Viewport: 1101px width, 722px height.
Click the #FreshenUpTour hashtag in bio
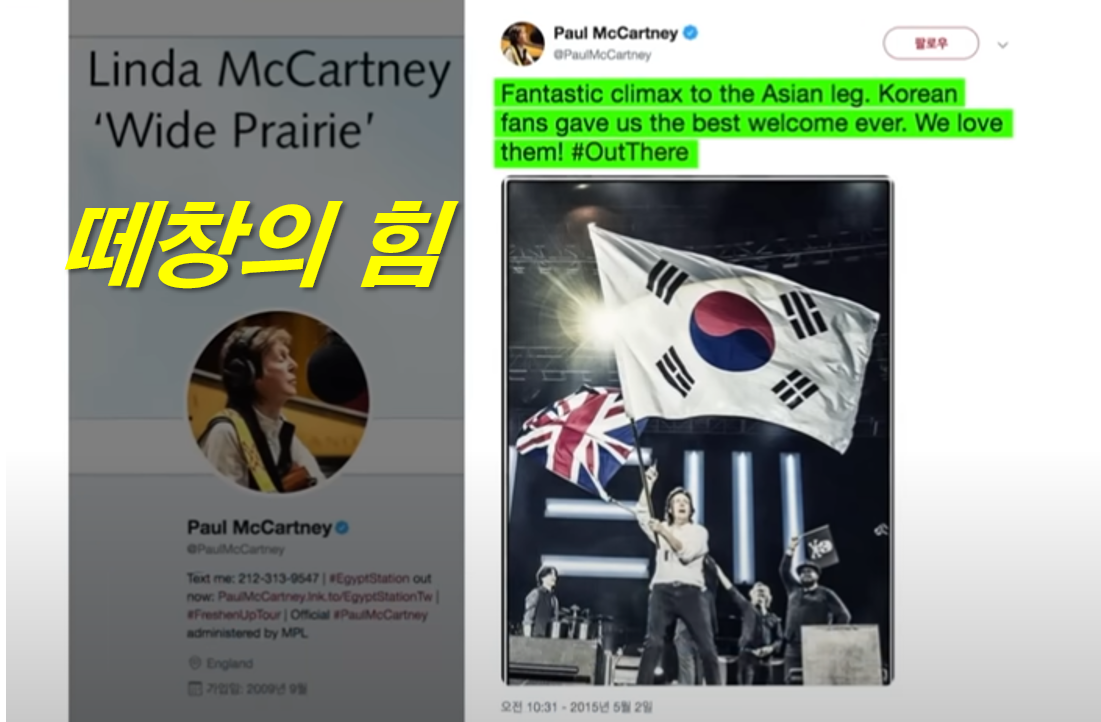click(x=234, y=615)
